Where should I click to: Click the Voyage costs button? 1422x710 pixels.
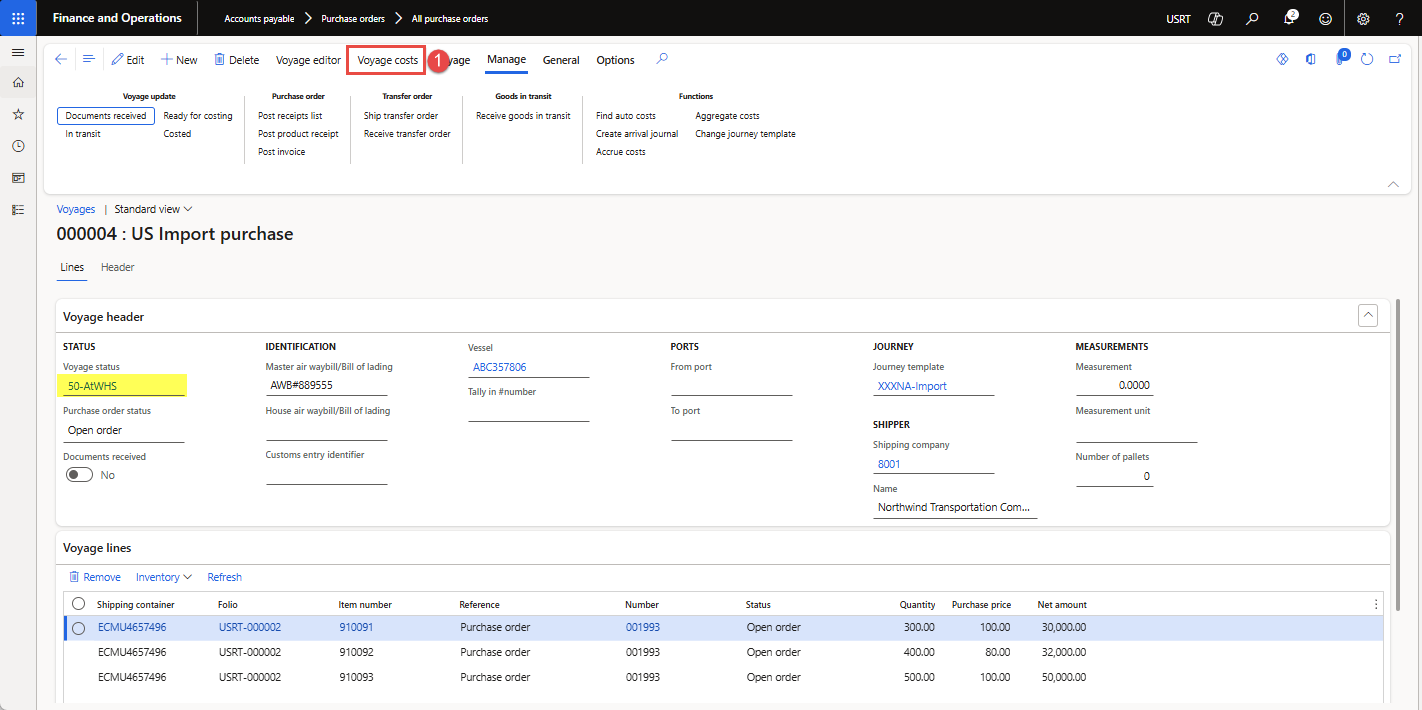point(387,60)
